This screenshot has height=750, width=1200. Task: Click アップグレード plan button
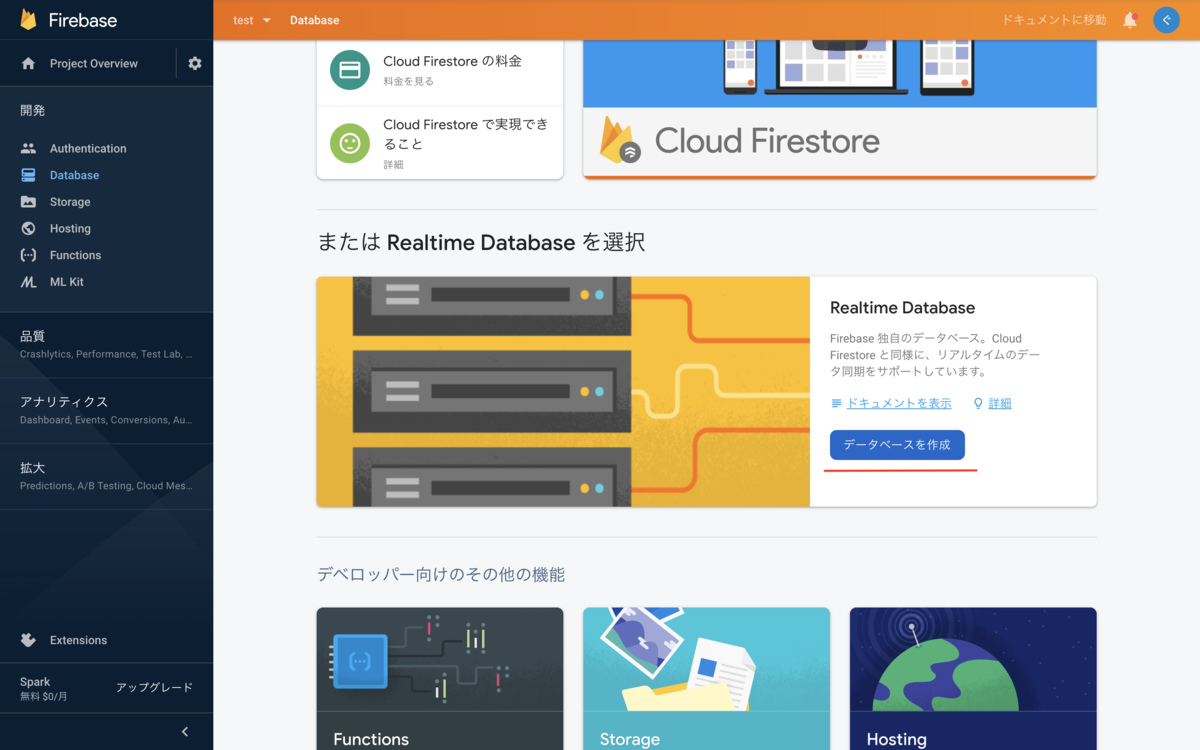pos(154,688)
